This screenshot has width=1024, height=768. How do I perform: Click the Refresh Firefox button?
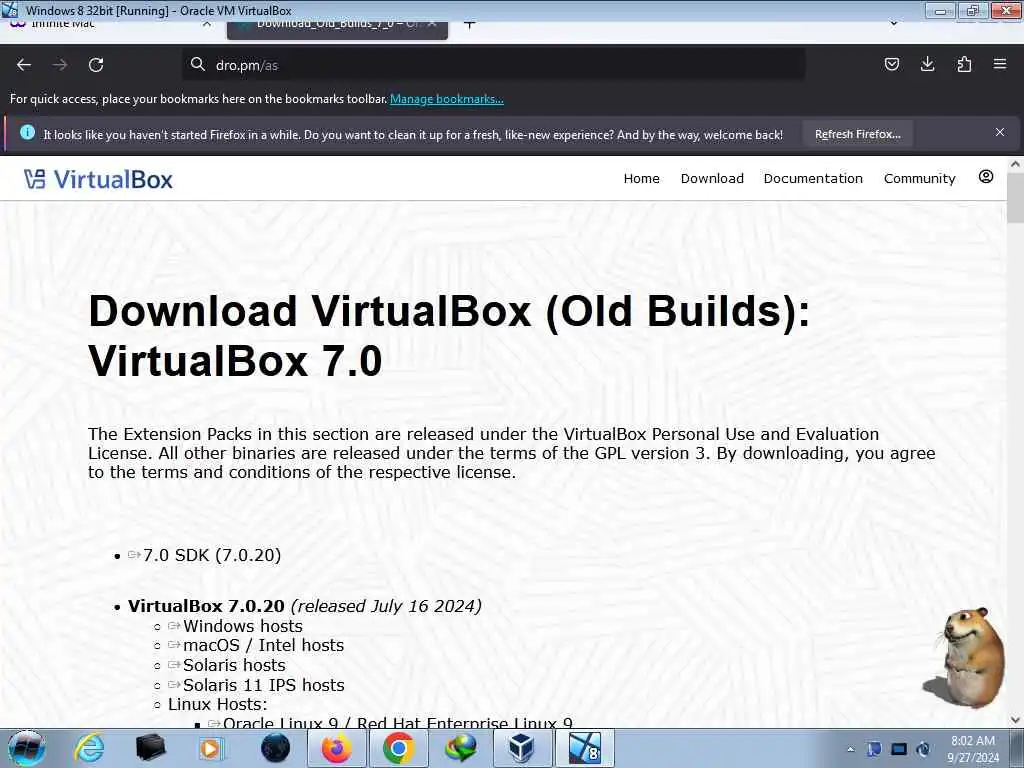pos(857,135)
